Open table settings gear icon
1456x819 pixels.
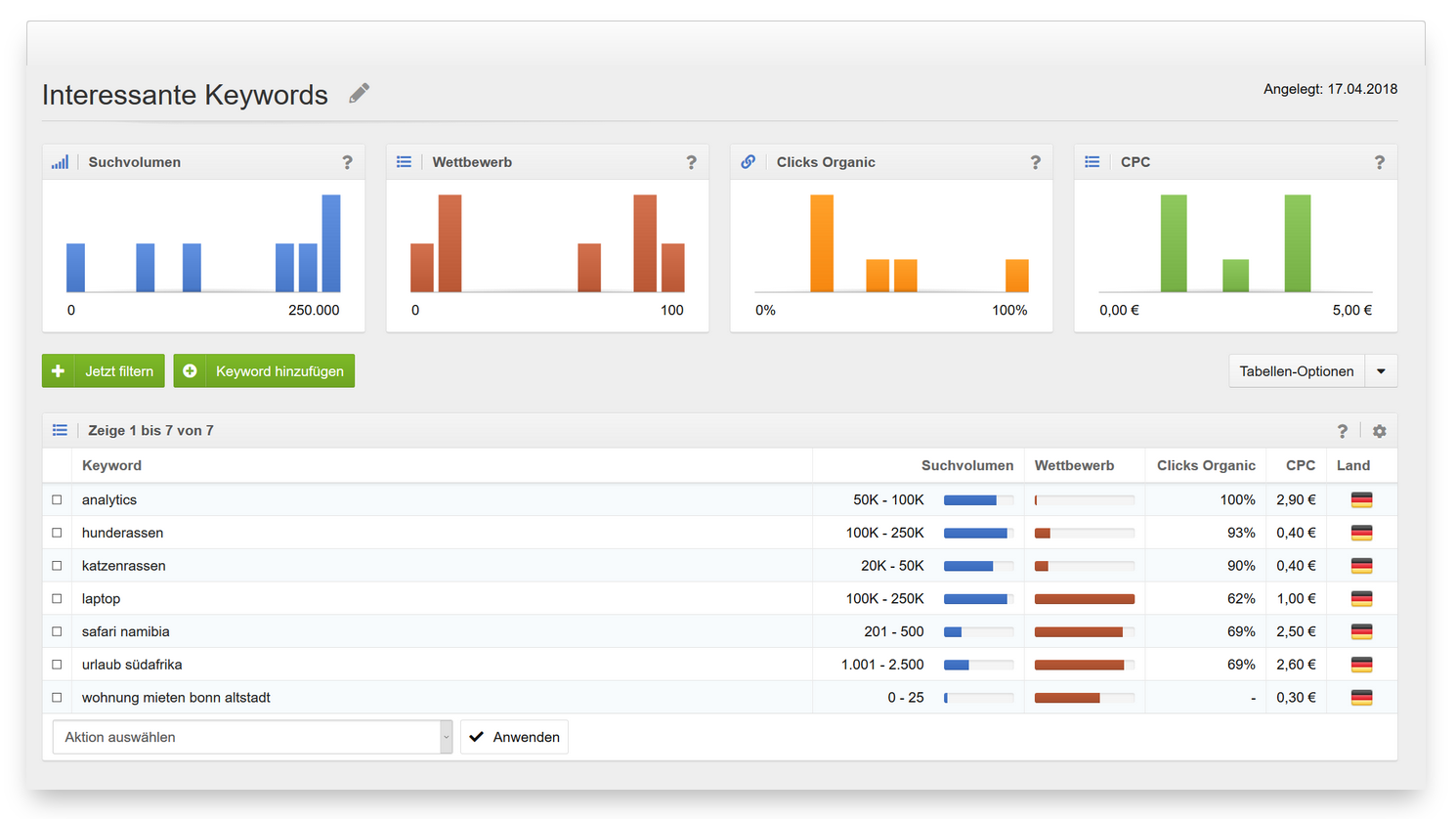pyautogui.click(x=1379, y=431)
